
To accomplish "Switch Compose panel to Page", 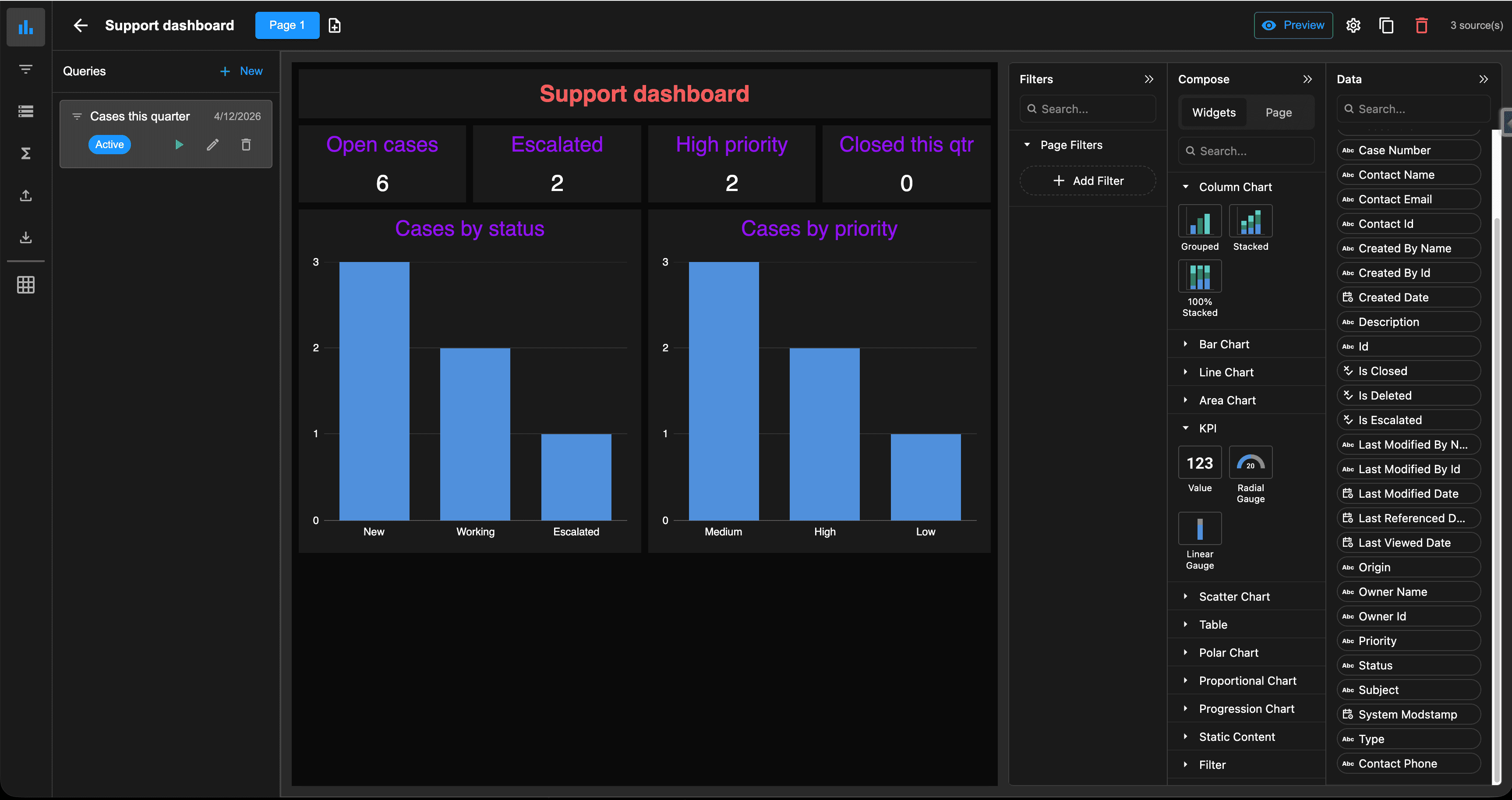I will click(x=1278, y=113).
